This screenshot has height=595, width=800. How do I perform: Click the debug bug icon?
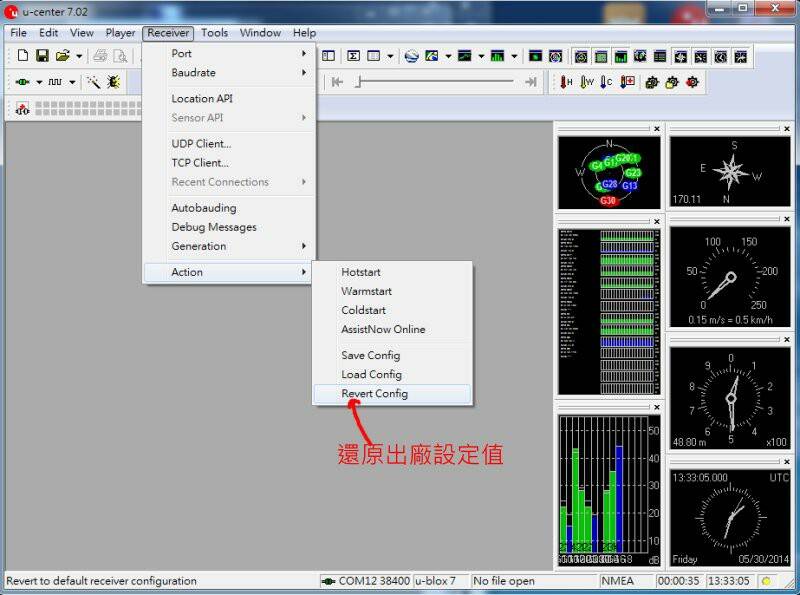[113, 82]
